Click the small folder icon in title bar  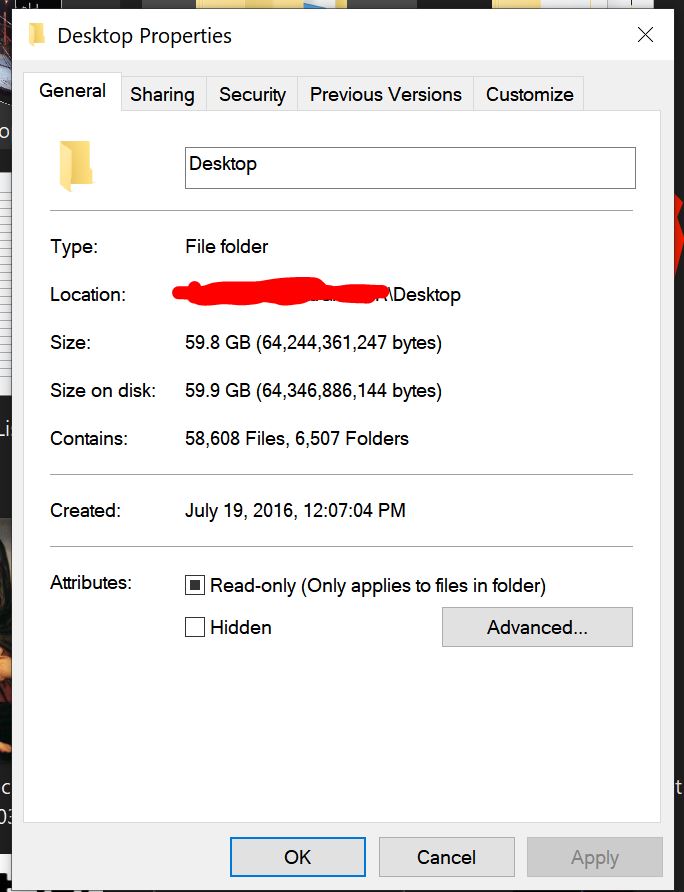click(37, 34)
